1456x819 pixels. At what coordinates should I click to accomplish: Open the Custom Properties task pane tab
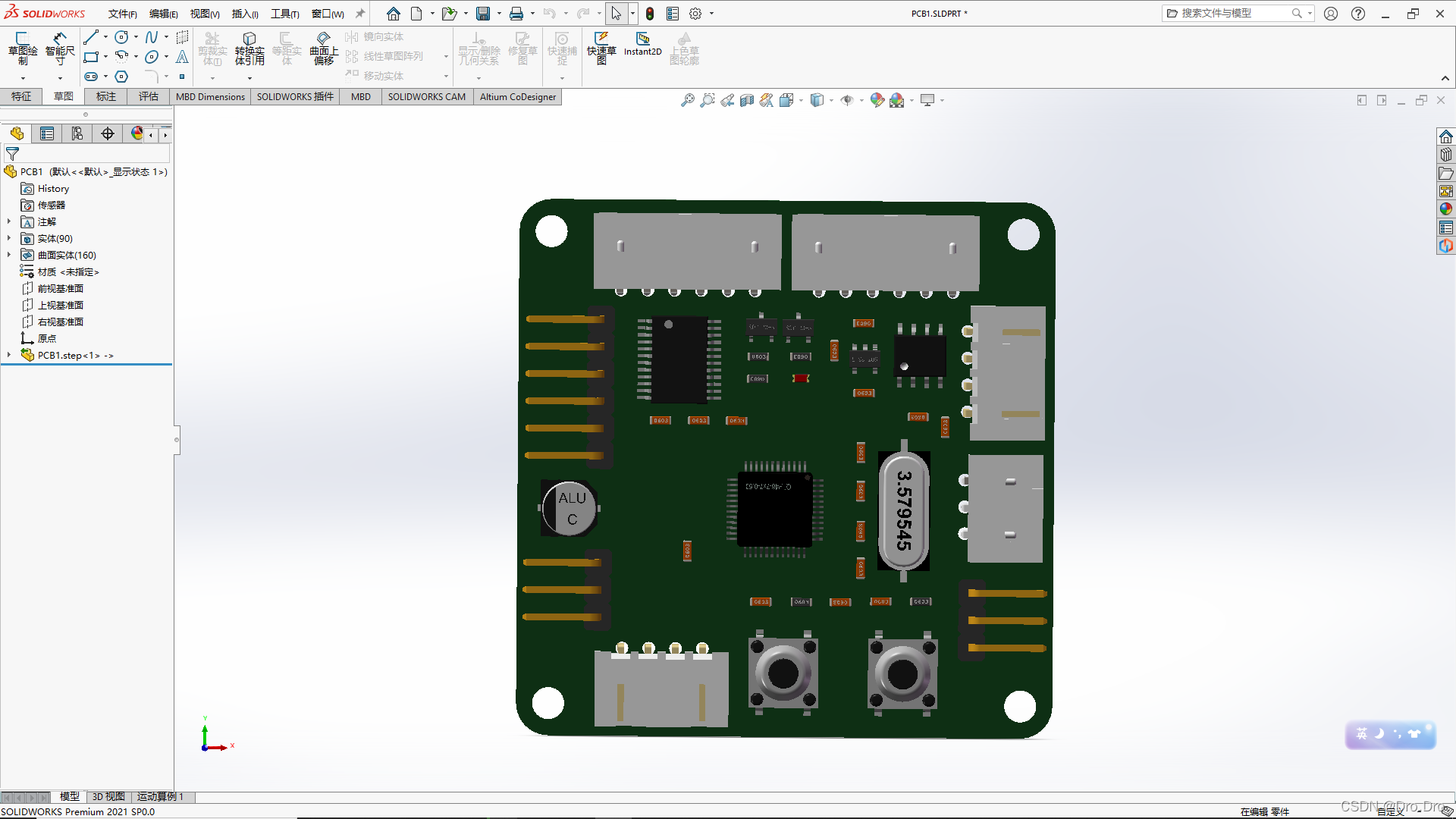coord(1446,227)
